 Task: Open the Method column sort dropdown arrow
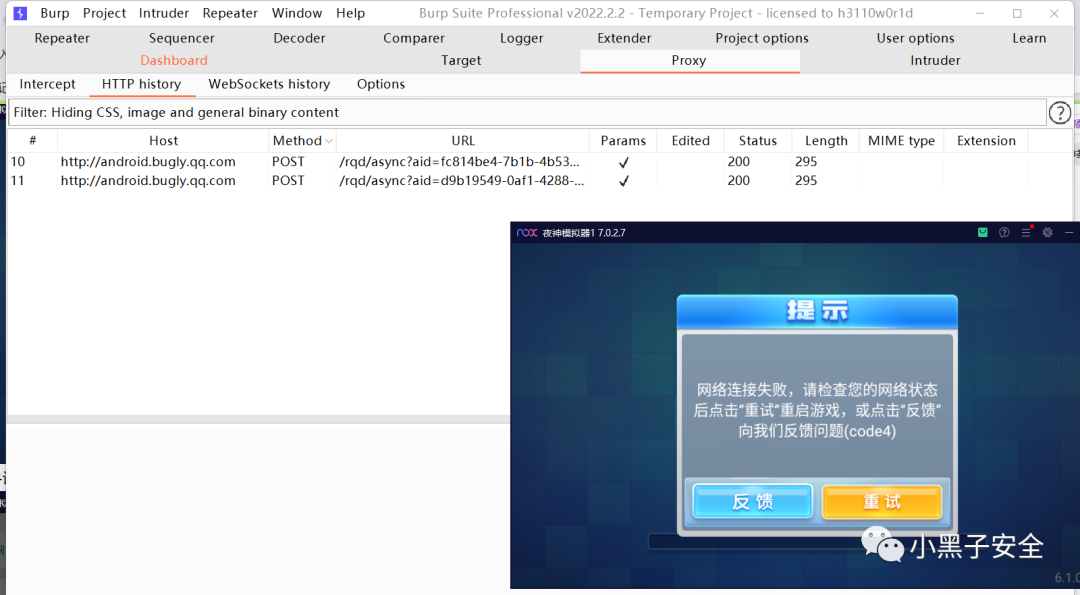pos(329,141)
